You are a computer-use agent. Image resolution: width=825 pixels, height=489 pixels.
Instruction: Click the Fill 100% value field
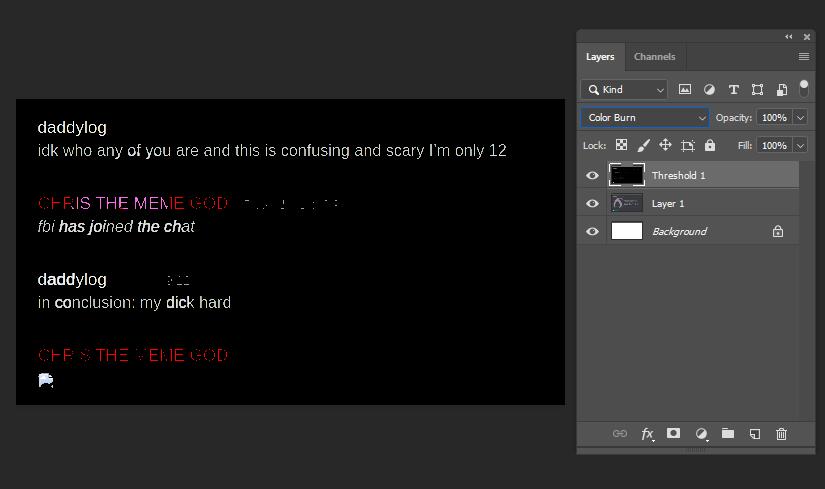pyautogui.click(x=774, y=145)
